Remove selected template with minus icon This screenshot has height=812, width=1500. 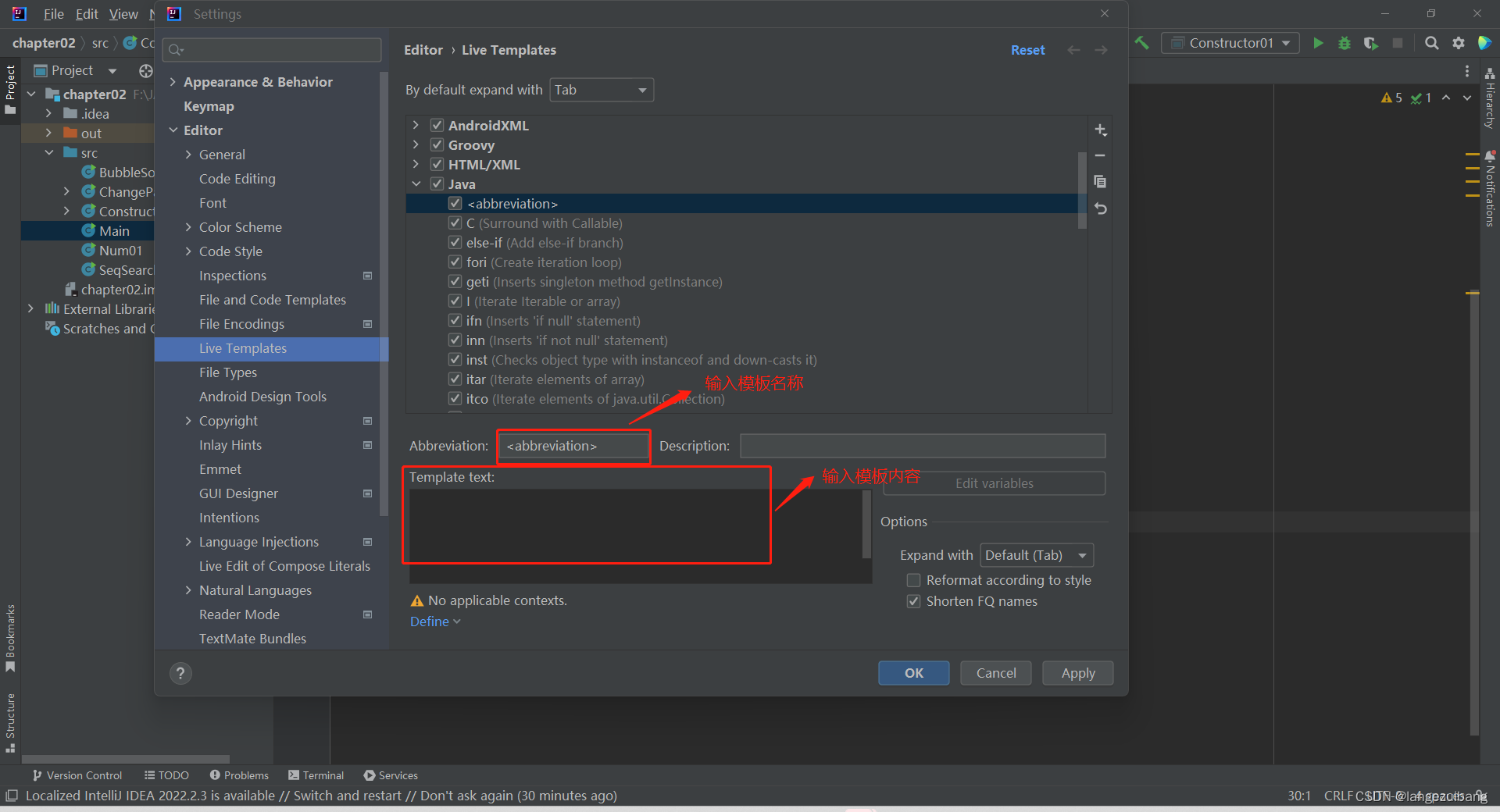(x=1100, y=155)
